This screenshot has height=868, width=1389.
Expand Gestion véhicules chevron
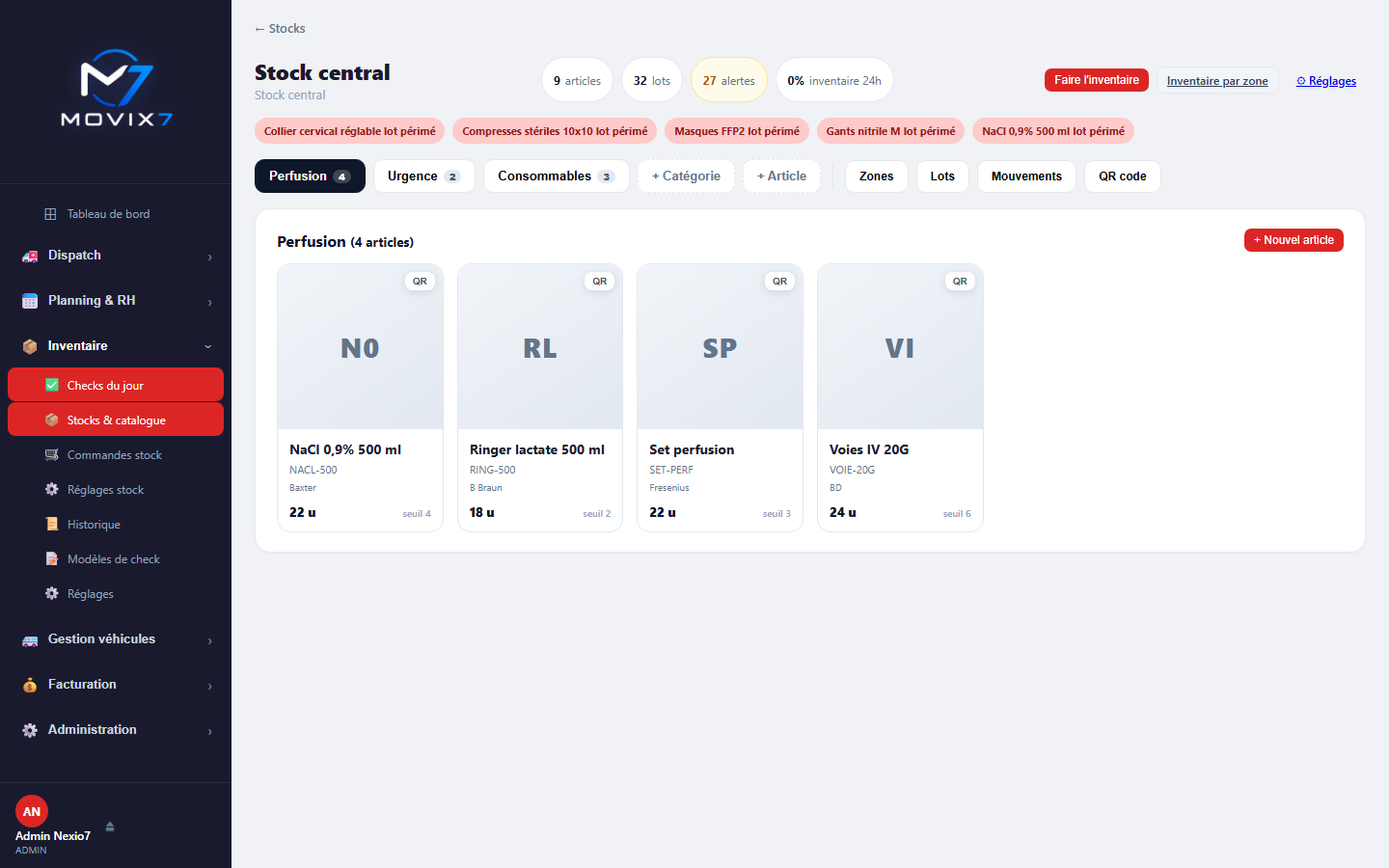pyautogui.click(x=209, y=640)
